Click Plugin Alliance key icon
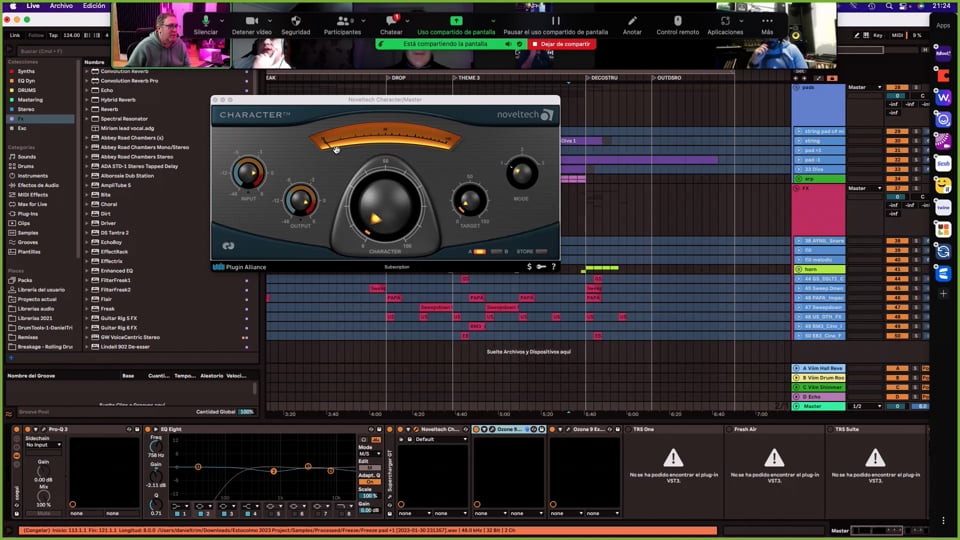960x540 pixels. point(541,267)
